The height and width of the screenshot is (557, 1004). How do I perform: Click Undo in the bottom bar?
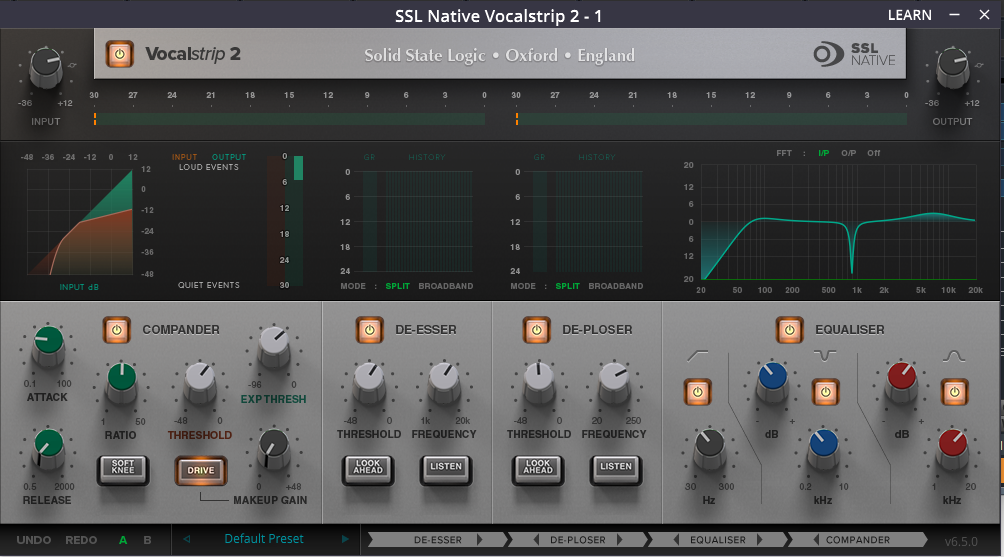coord(34,540)
